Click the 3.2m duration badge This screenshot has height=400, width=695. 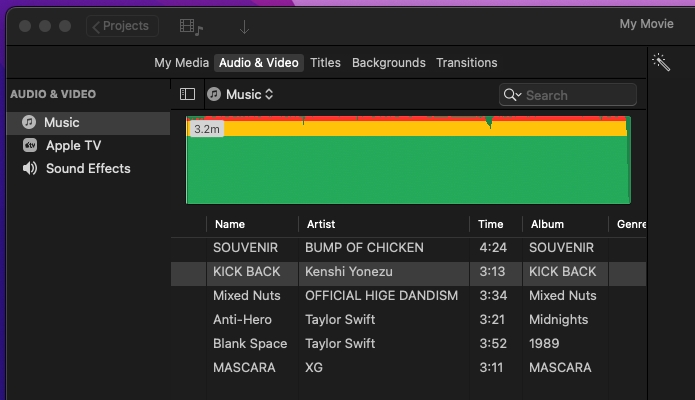pyautogui.click(x=207, y=129)
